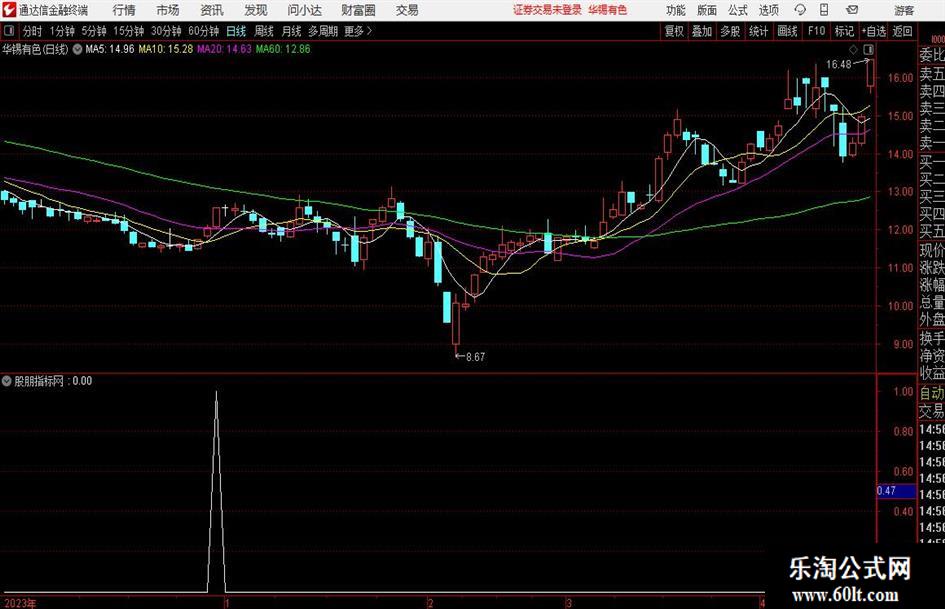Screen dimensions: 945x609
Task: Switch to 月线 monthly tab
Action: click(x=291, y=31)
